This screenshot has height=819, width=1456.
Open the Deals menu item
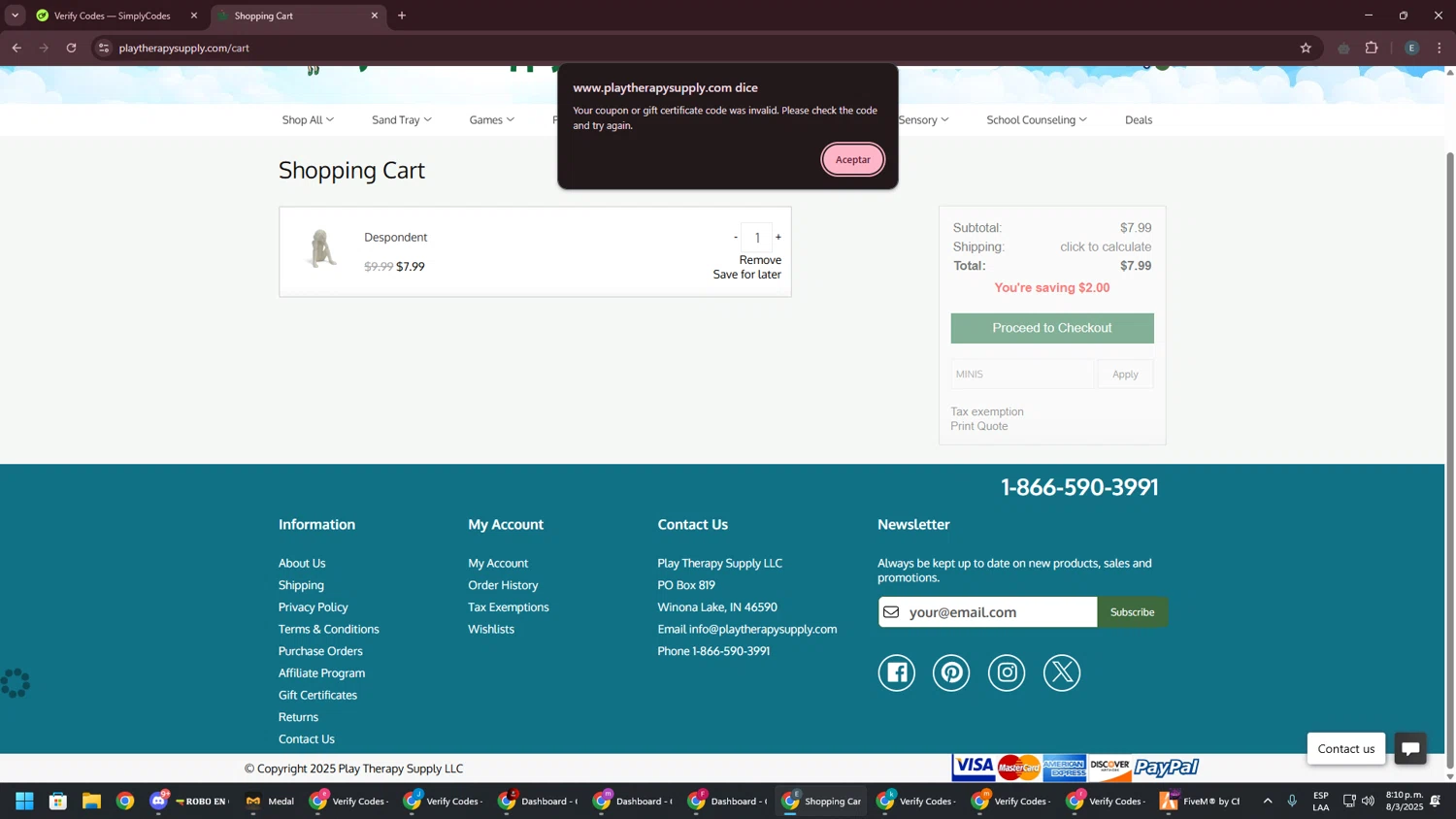1139,119
